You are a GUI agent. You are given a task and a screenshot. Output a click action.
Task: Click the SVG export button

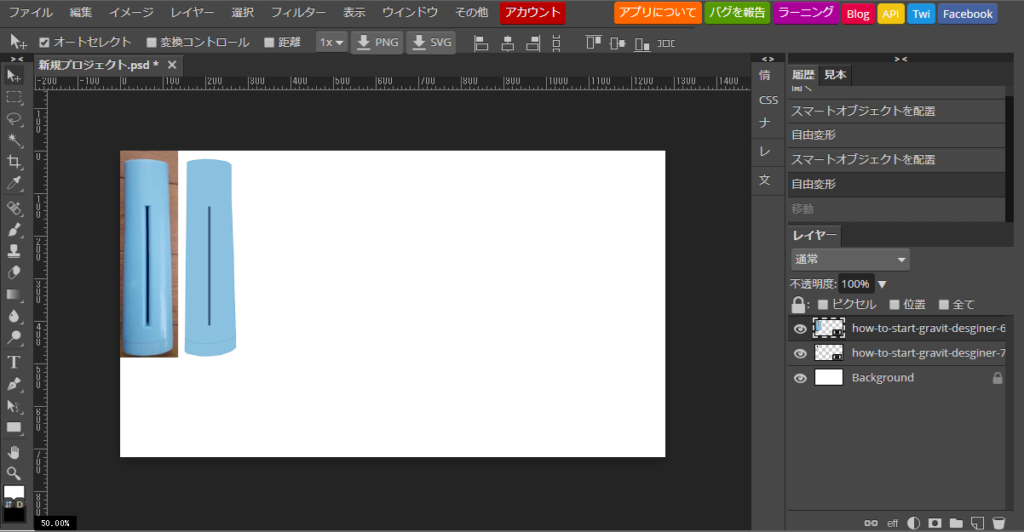coord(431,42)
